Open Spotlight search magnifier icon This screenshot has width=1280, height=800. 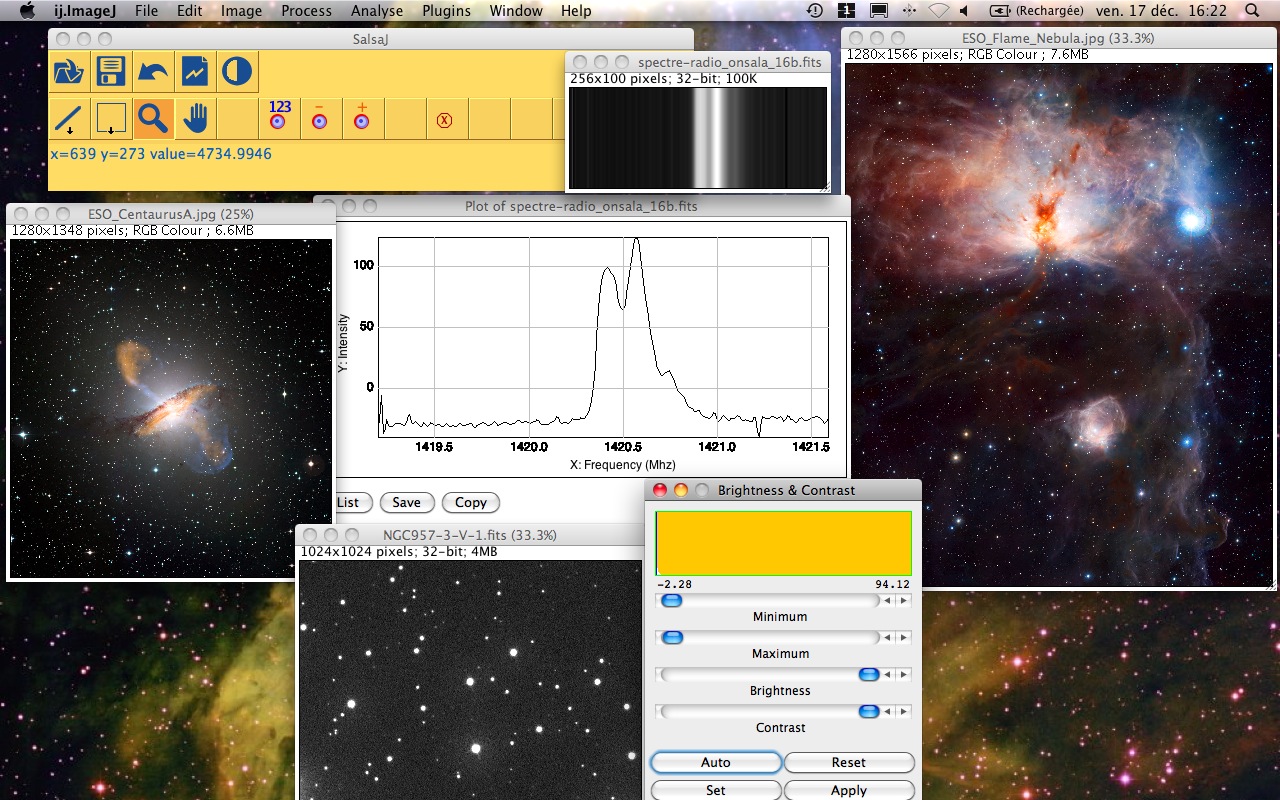pos(1253,10)
